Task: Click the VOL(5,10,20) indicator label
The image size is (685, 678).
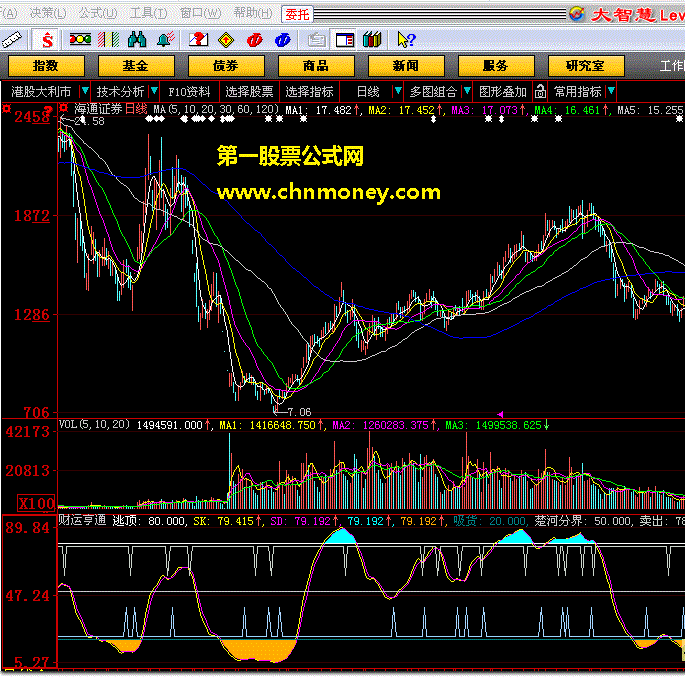Action: click(94, 424)
